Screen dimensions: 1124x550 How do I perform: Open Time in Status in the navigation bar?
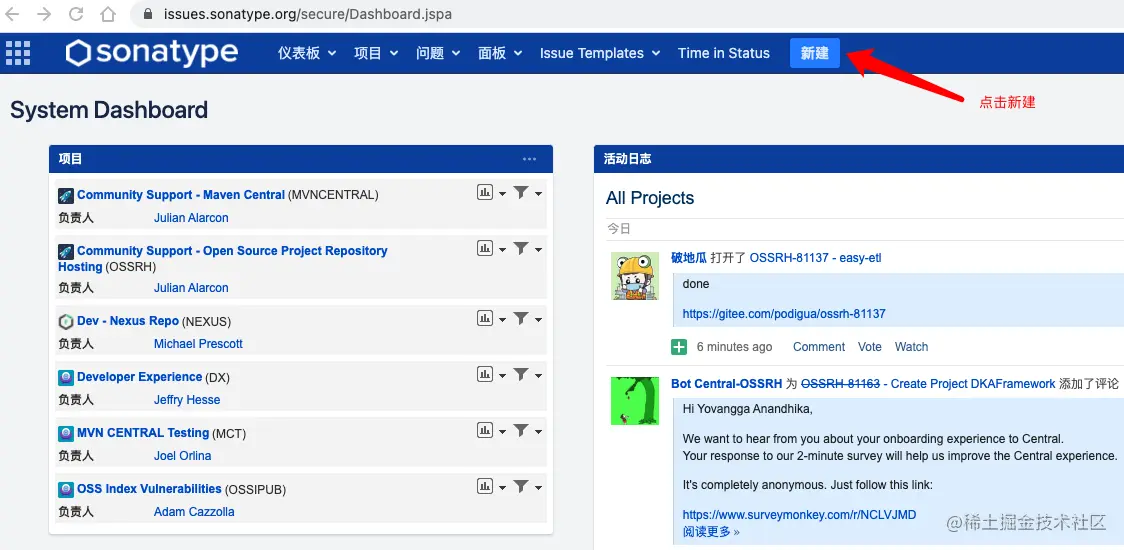click(x=723, y=53)
